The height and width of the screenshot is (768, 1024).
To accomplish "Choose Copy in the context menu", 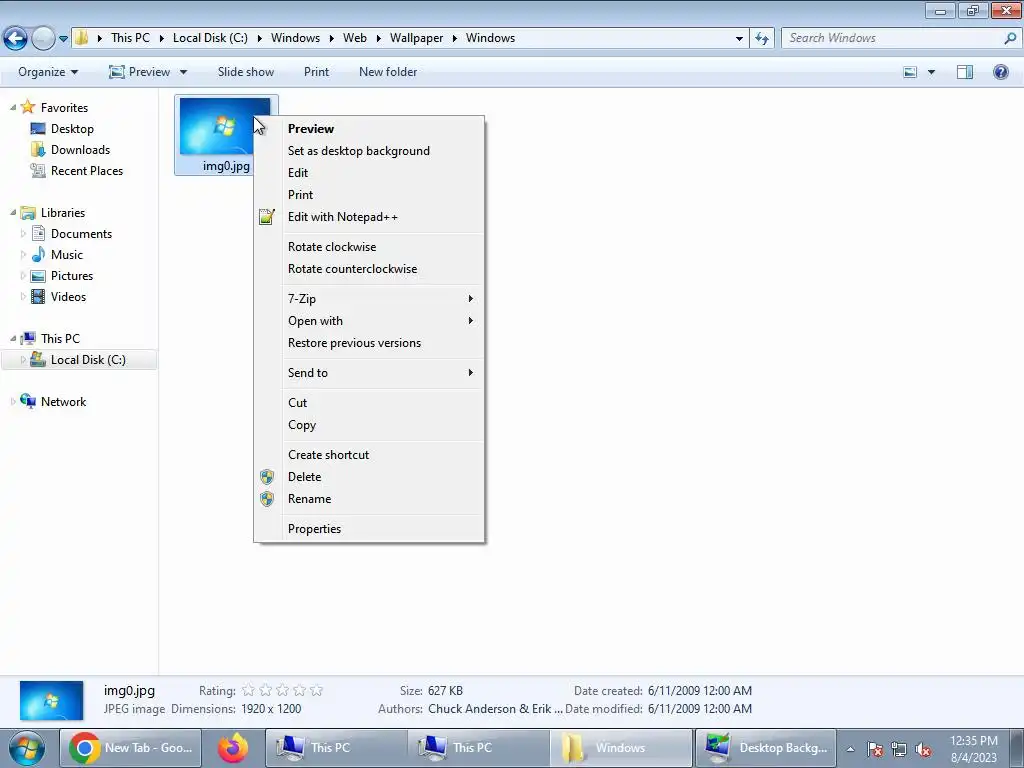I will [x=369, y=425].
